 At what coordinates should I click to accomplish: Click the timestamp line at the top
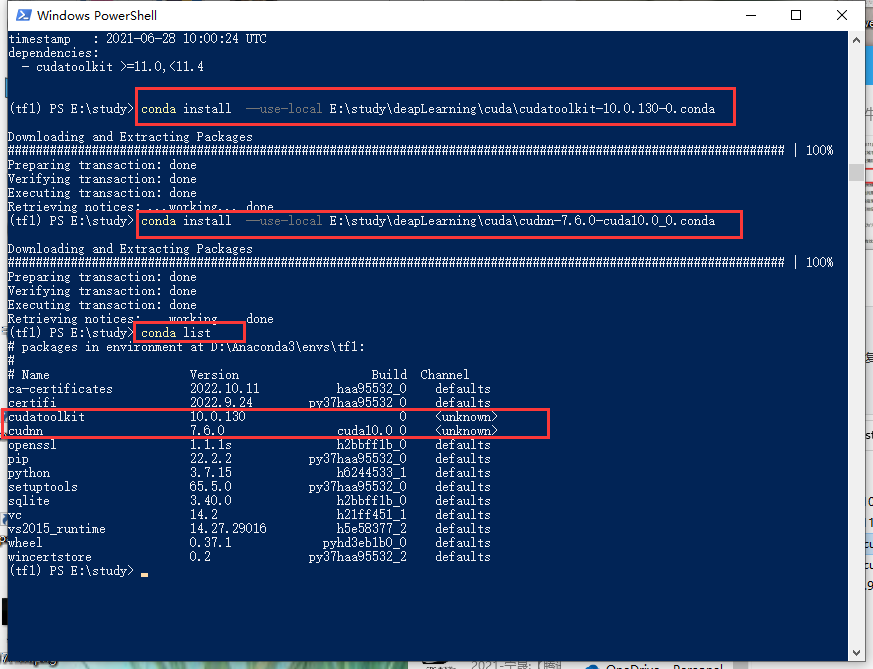[130, 38]
